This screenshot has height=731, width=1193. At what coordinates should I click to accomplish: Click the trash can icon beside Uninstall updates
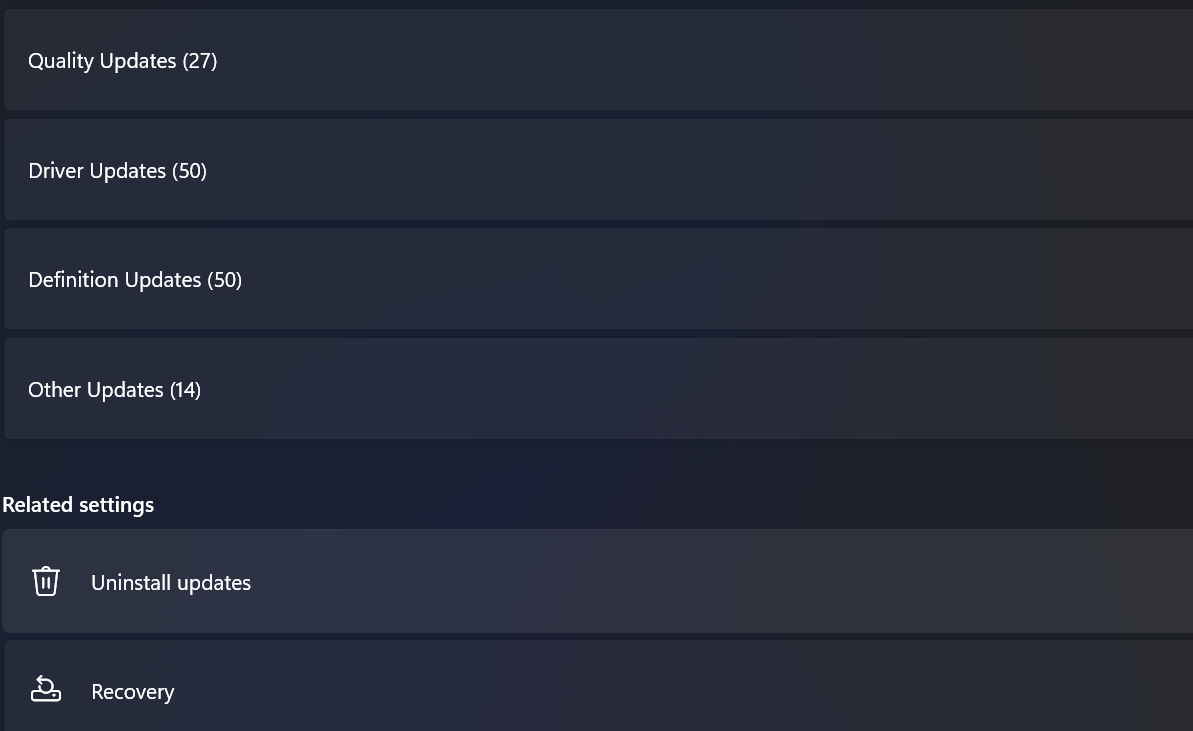(46, 582)
